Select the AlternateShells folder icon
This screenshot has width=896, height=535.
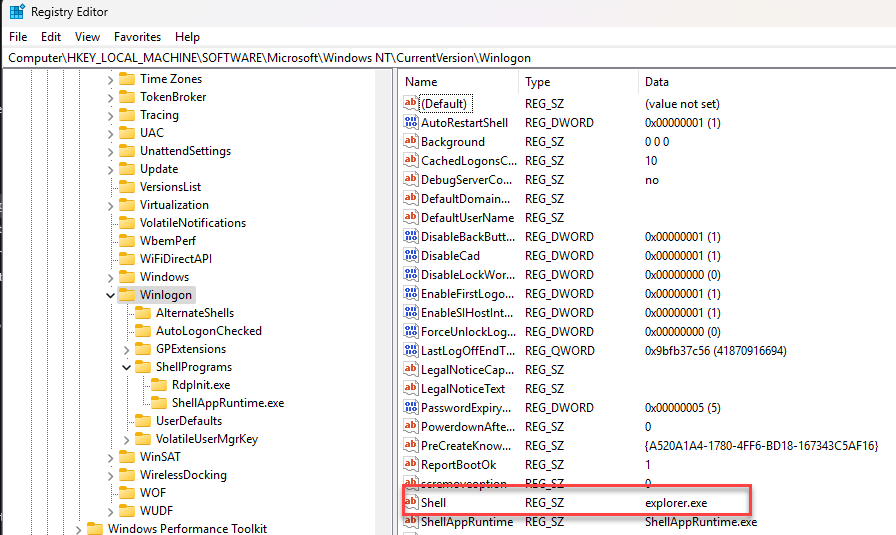[143, 313]
